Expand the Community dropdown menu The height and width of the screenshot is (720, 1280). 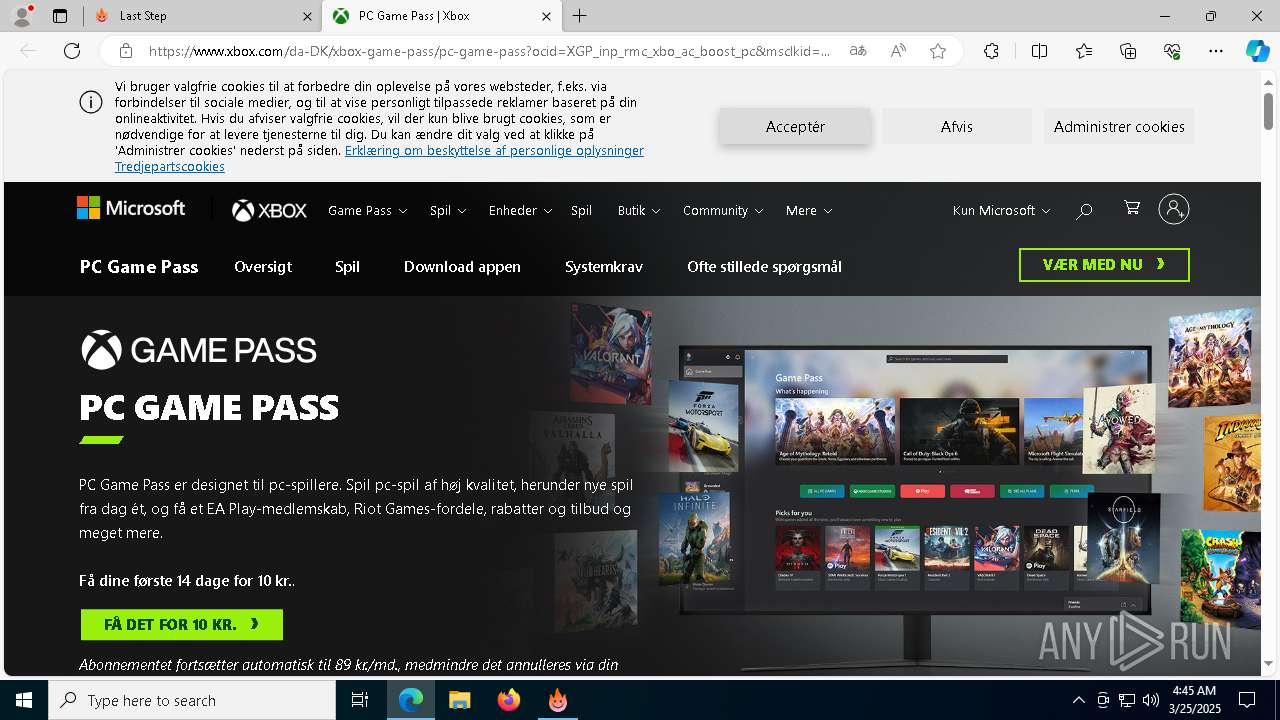pos(723,211)
